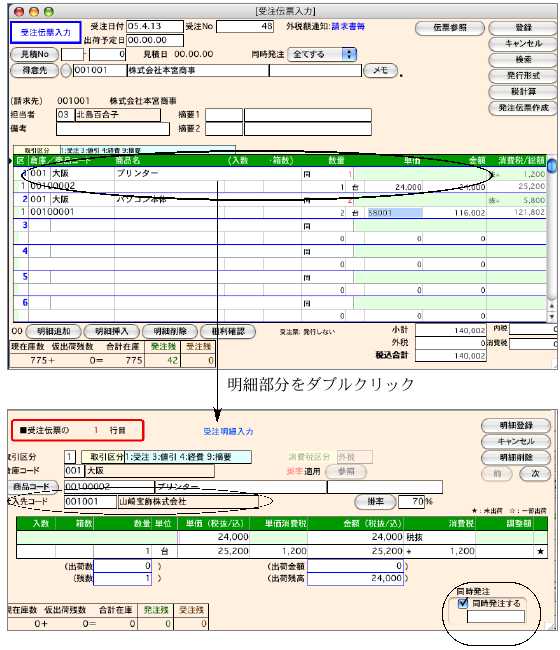Click the 摘要1 text field

308,115
